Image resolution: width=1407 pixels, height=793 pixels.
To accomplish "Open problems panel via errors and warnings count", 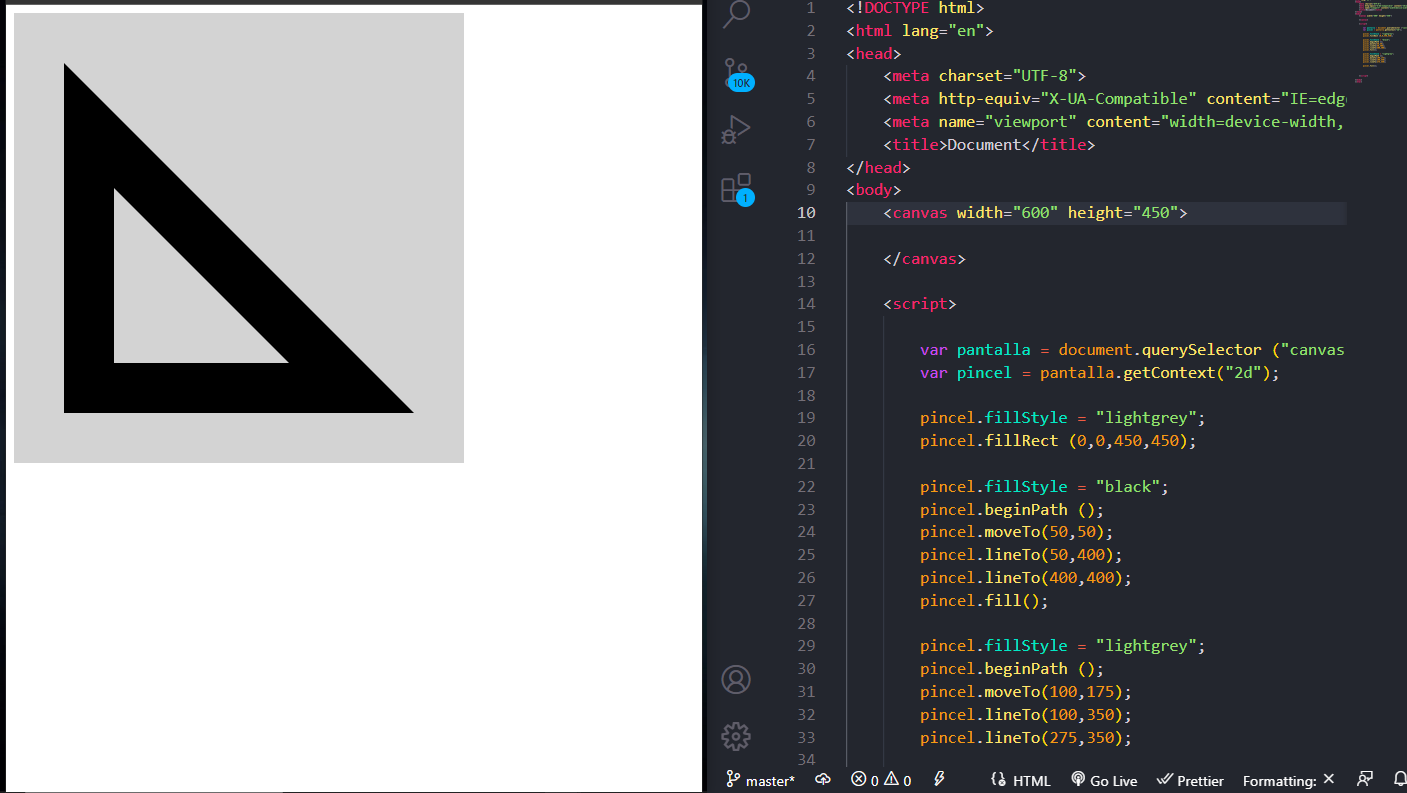I will pyautogui.click(x=881, y=780).
